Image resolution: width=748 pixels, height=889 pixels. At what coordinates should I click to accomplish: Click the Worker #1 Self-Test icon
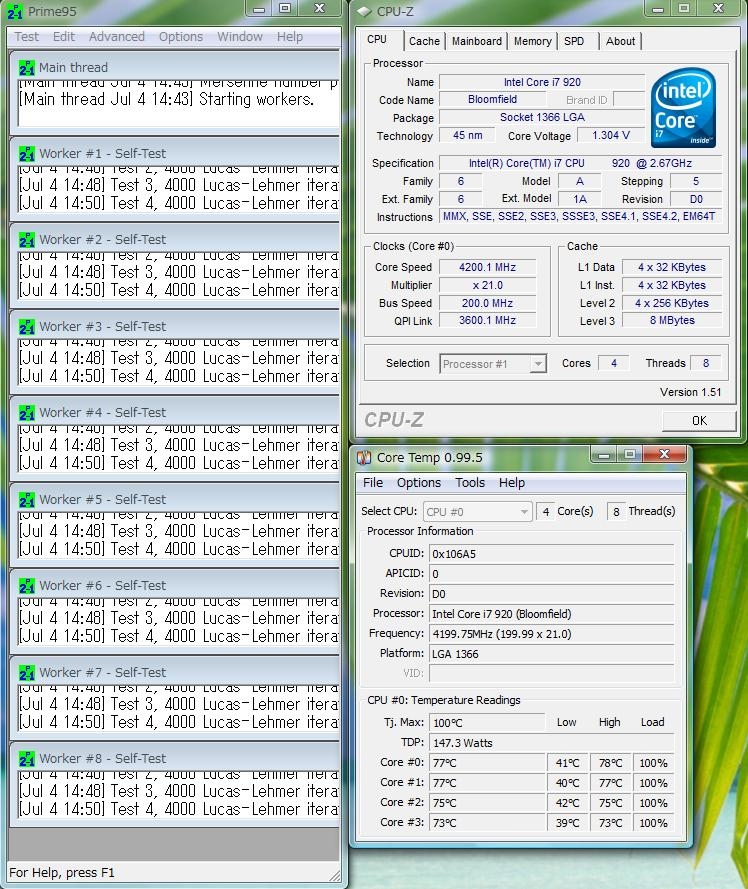(x=27, y=154)
